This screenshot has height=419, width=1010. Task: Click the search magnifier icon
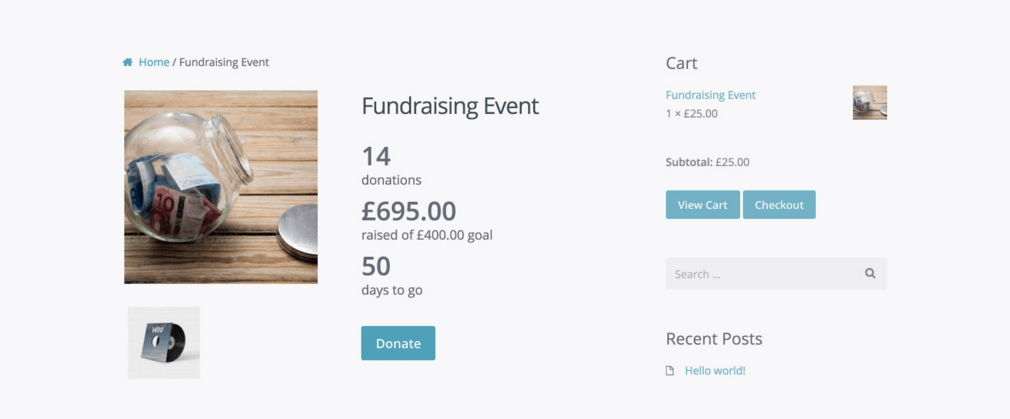click(870, 273)
